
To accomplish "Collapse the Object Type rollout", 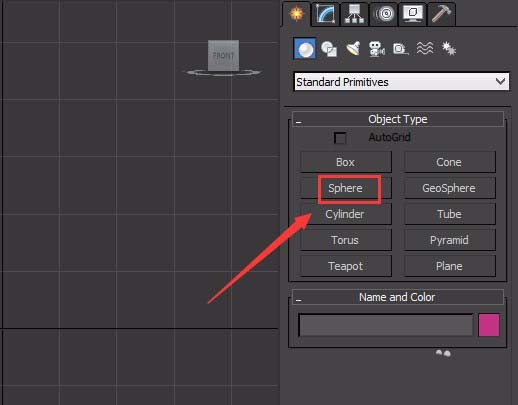I will 398,119.
